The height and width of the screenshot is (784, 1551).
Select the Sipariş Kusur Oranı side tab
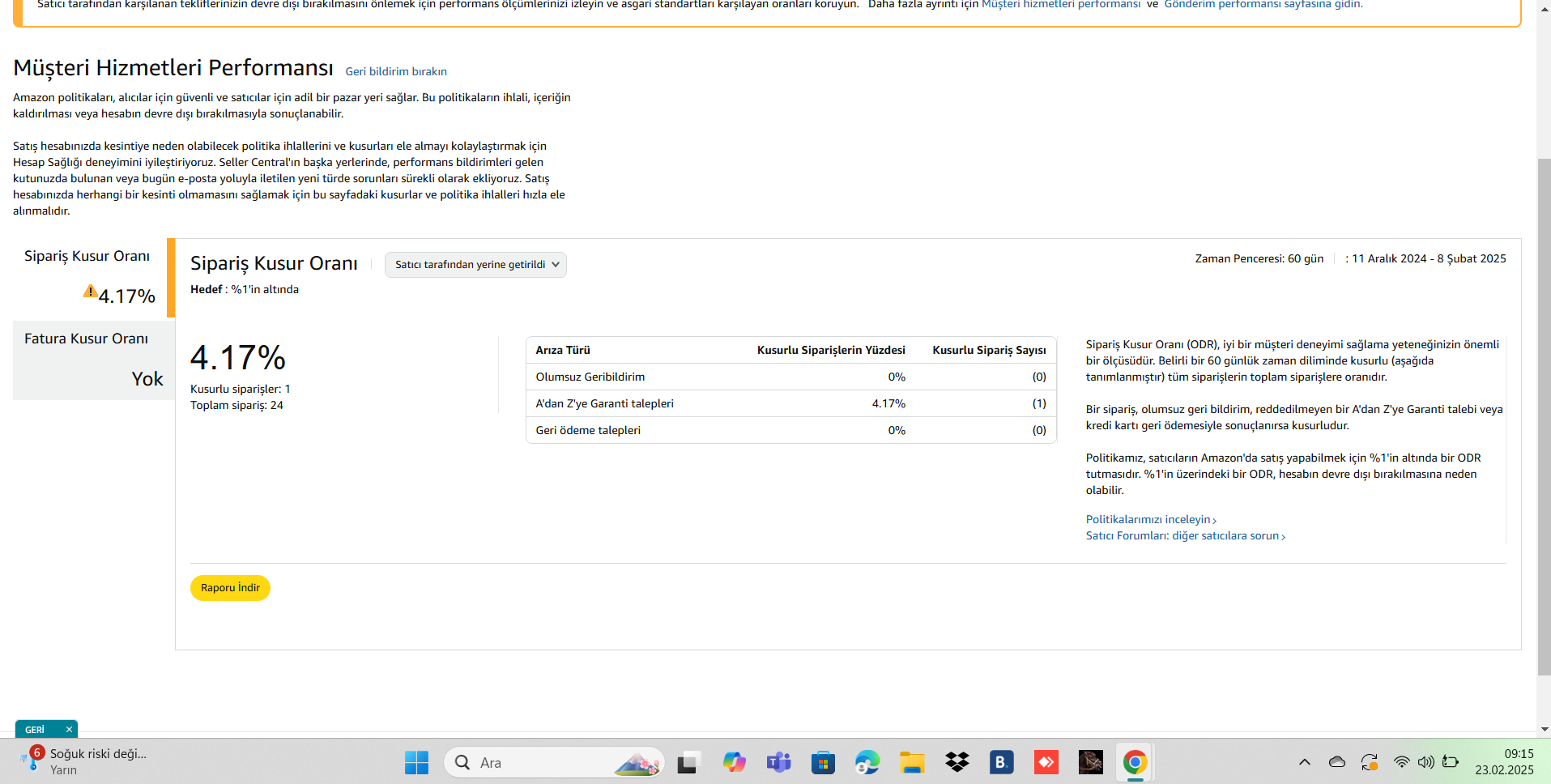click(90, 278)
